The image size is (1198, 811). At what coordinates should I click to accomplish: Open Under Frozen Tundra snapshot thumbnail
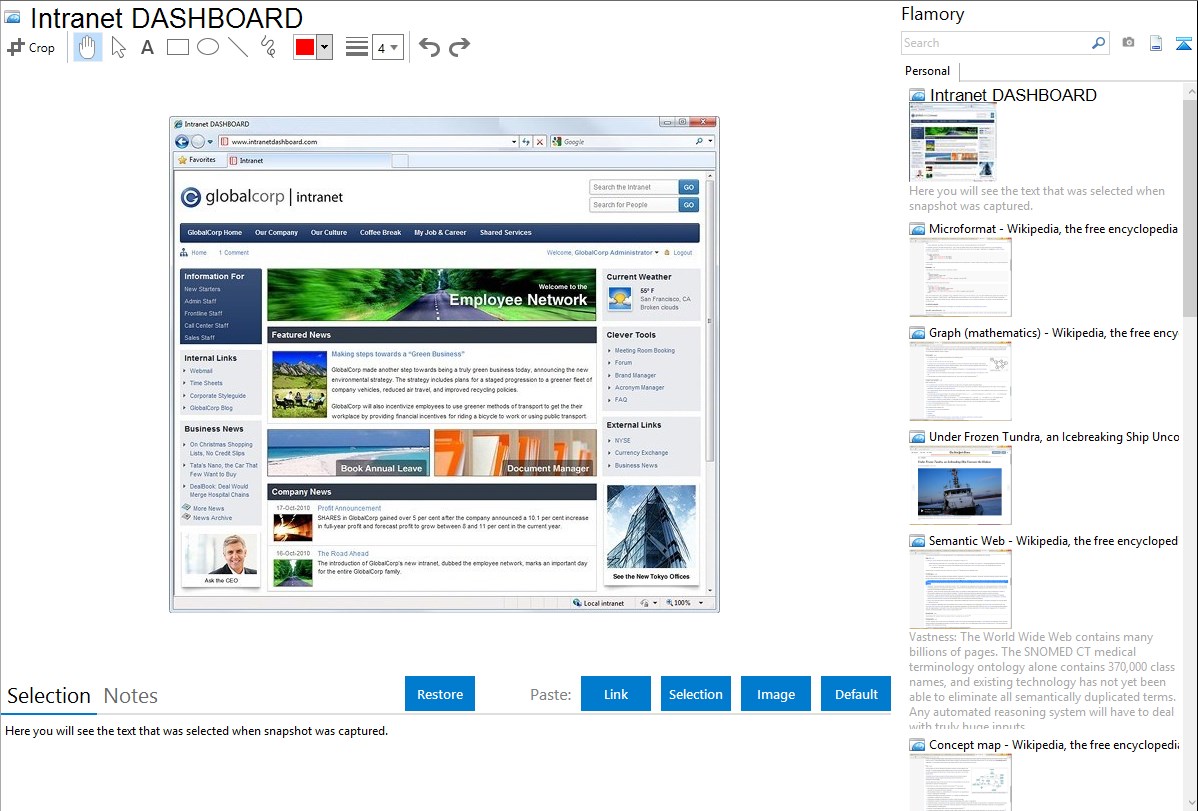point(960,485)
